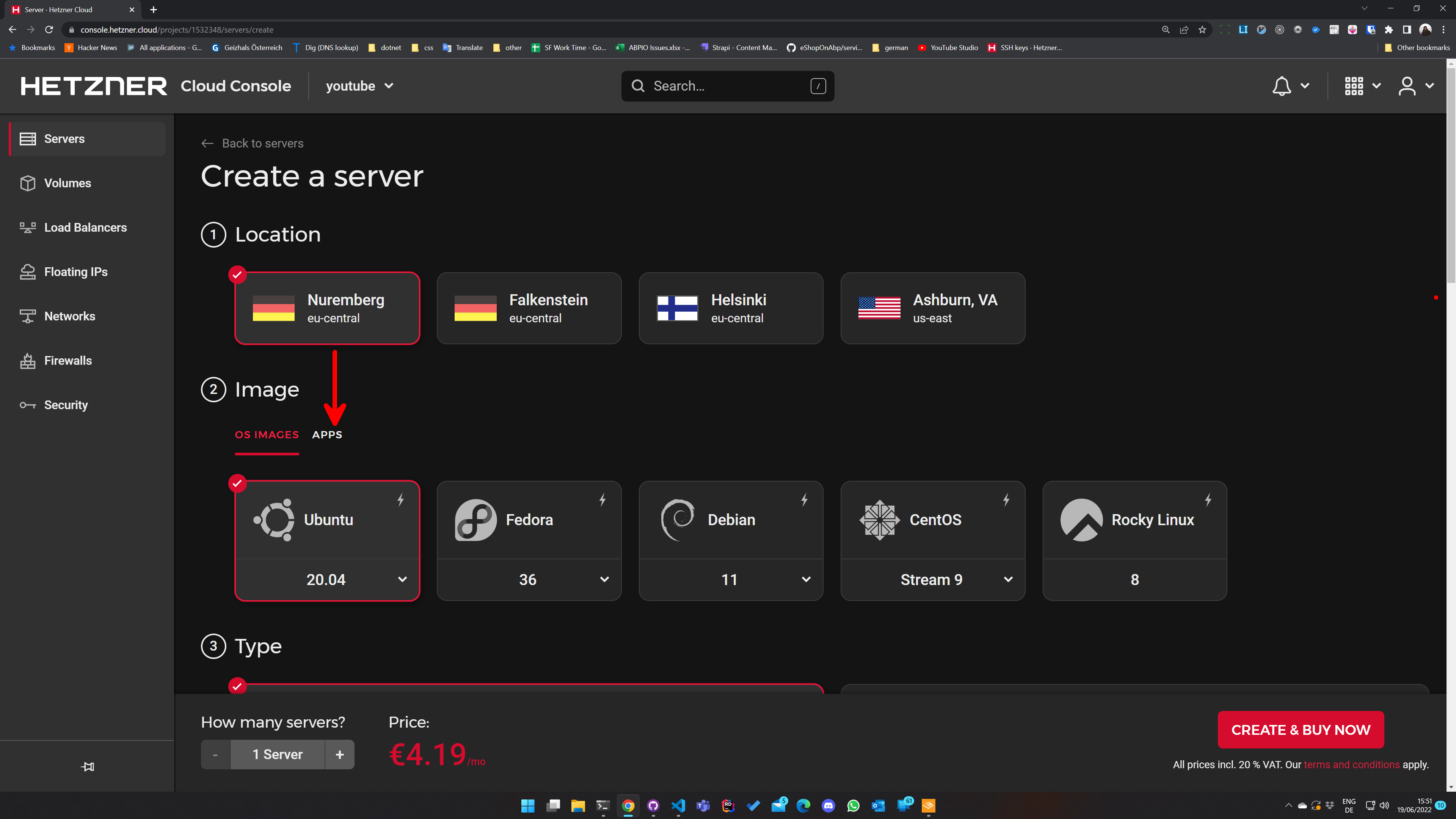Expand the Ubuntu 20.04 version dropdown
Image resolution: width=1456 pixels, height=819 pixels.
[x=402, y=579]
